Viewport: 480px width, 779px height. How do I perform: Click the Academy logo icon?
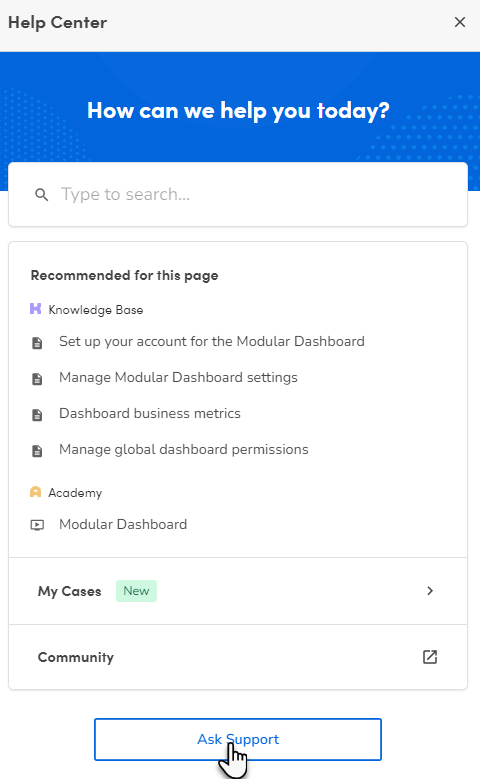35,492
